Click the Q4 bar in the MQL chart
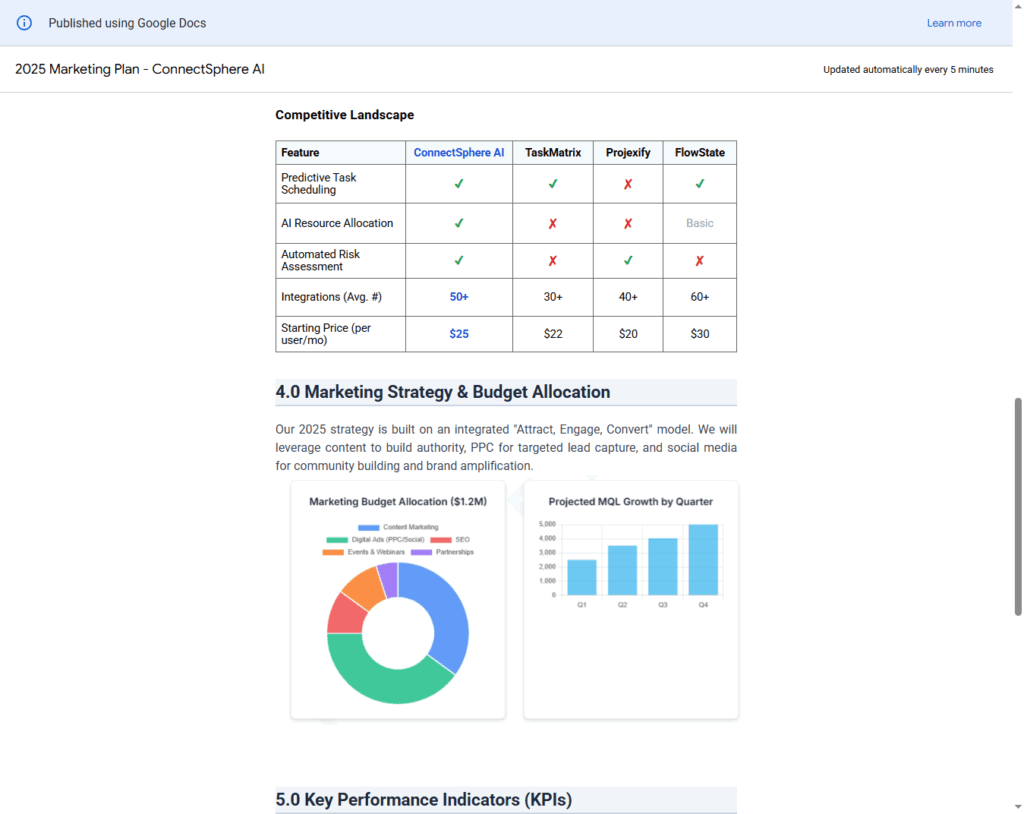This screenshot has width=1024, height=814. click(x=703, y=559)
